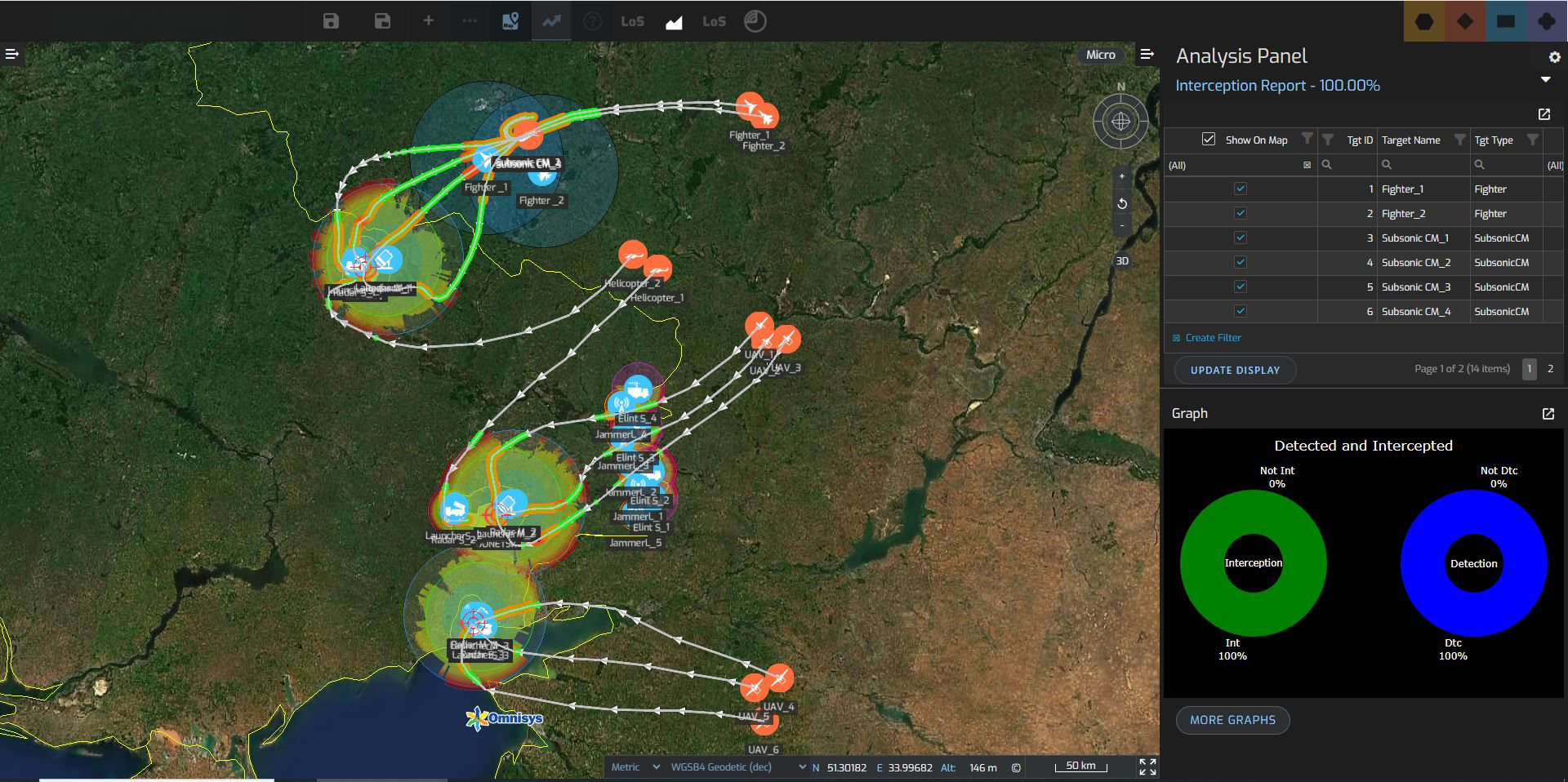Image resolution: width=1568 pixels, height=782 pixels.
Task: Click the filter icon on Target Name column
Action: 1459,140
